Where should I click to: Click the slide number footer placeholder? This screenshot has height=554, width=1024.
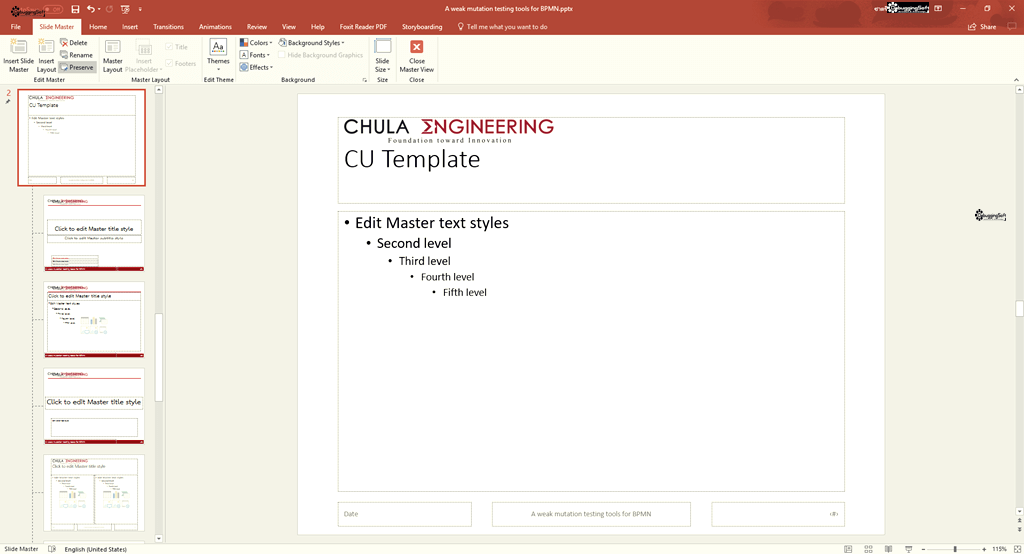click(x=778, y=514)
